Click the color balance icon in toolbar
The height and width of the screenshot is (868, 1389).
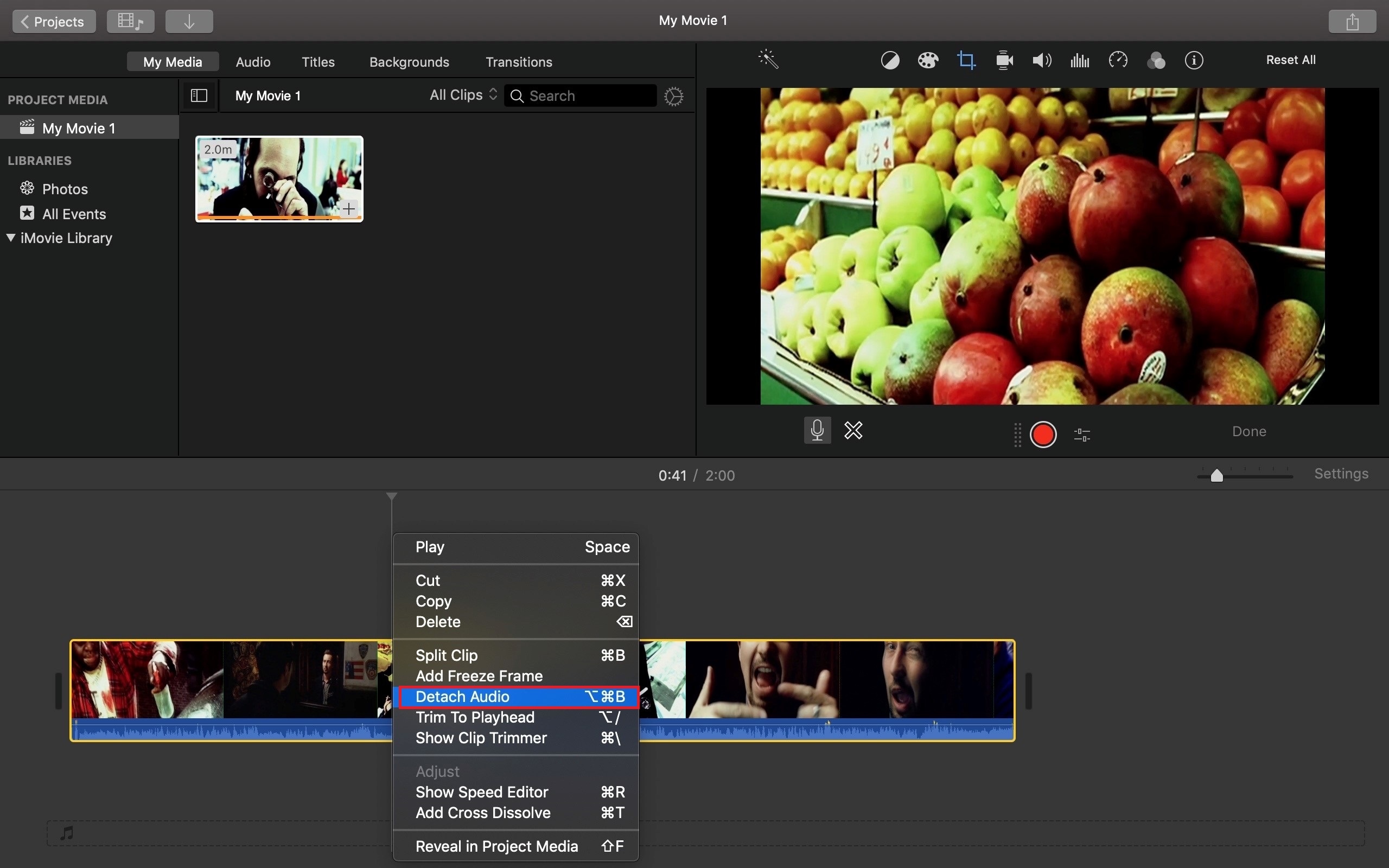[x=888, y=60]
